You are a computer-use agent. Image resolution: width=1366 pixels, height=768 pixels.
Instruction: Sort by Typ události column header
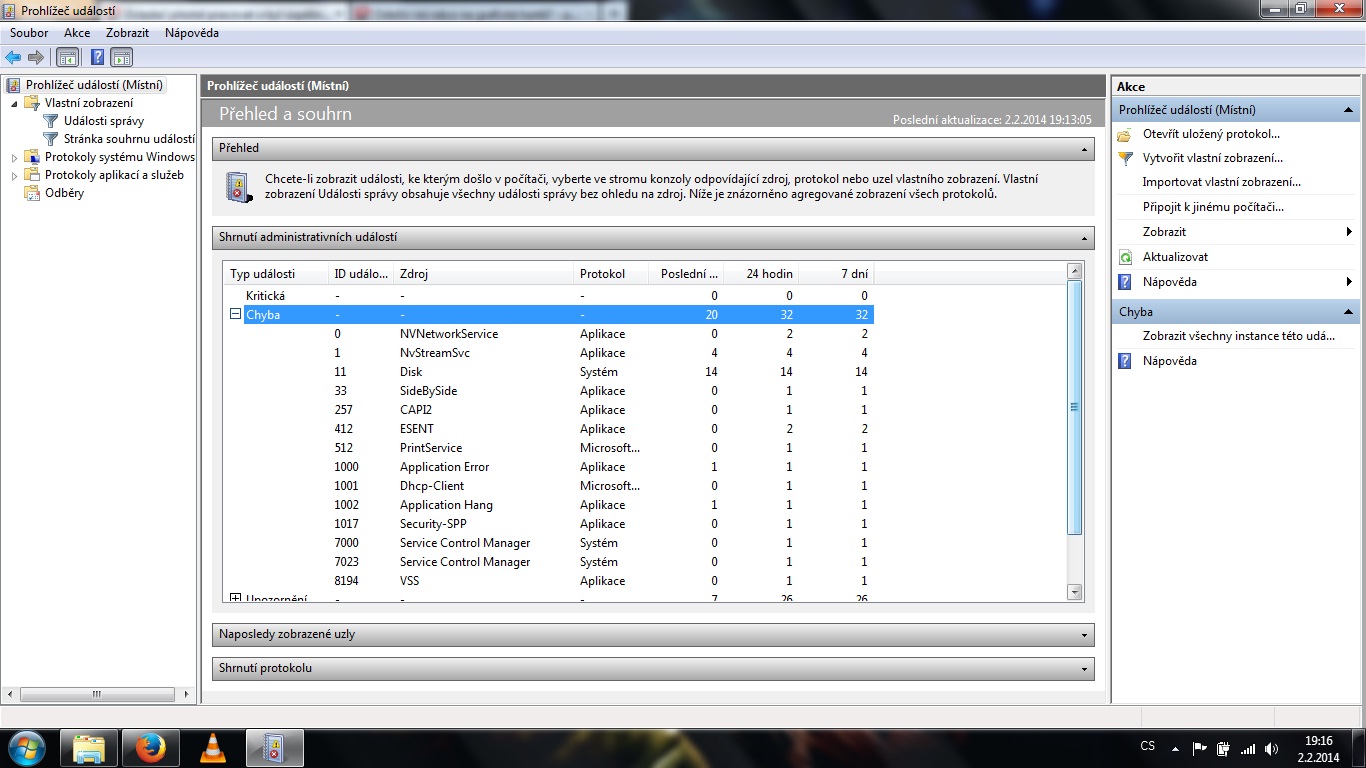pos(276,274)
